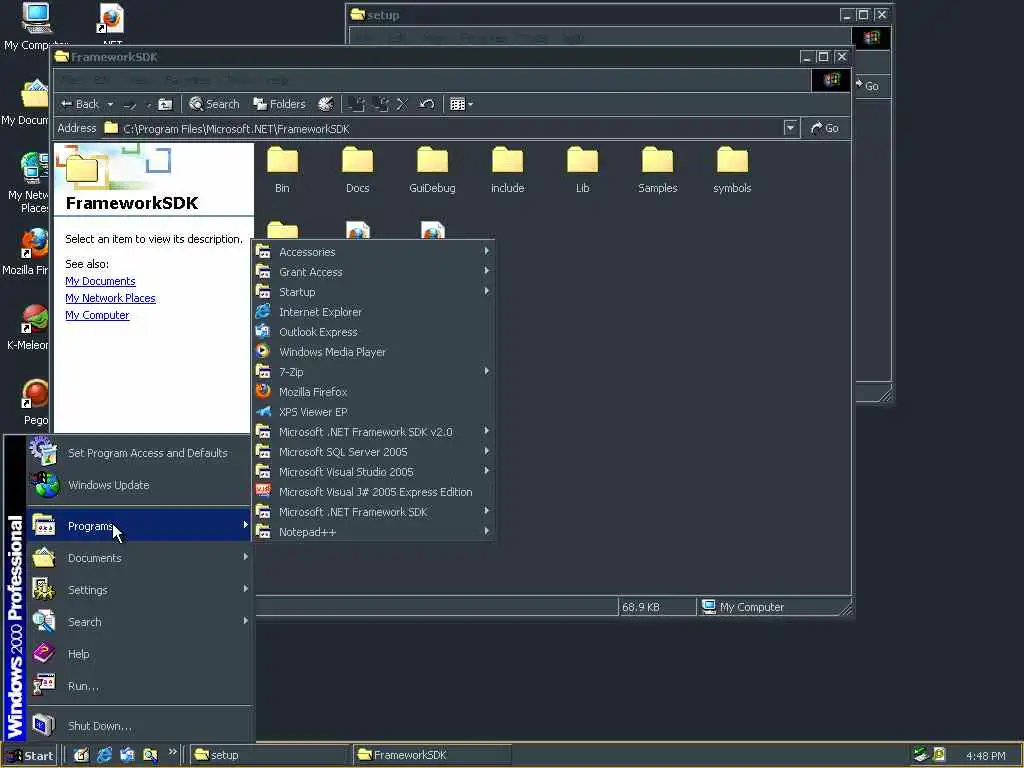1024x768 pixels.
Task: Select the Docs folder
Action: (x=357, y=170)
